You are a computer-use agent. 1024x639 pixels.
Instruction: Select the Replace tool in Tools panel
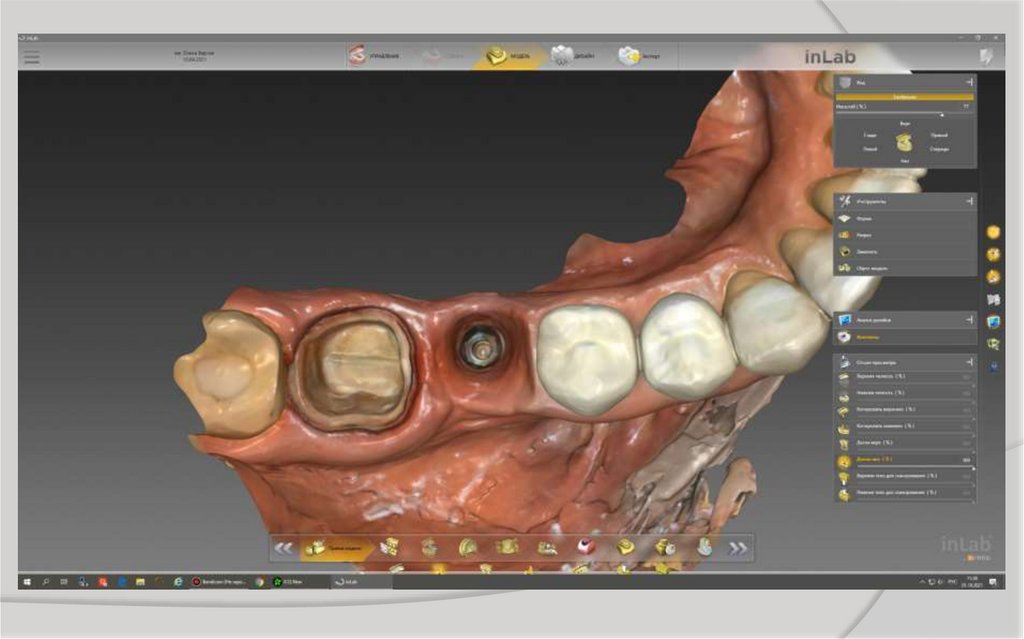904,252
